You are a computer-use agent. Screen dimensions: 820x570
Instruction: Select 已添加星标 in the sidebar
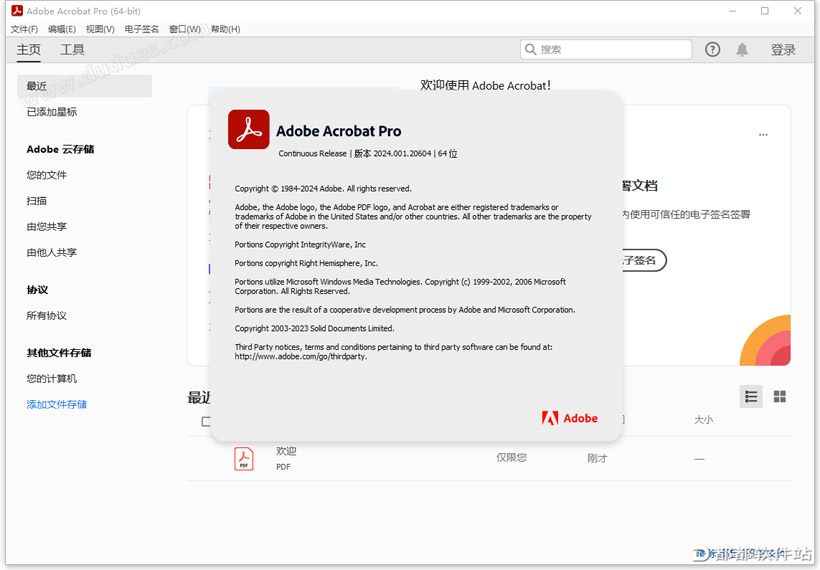pyautogui.click(x=52, y=112)
